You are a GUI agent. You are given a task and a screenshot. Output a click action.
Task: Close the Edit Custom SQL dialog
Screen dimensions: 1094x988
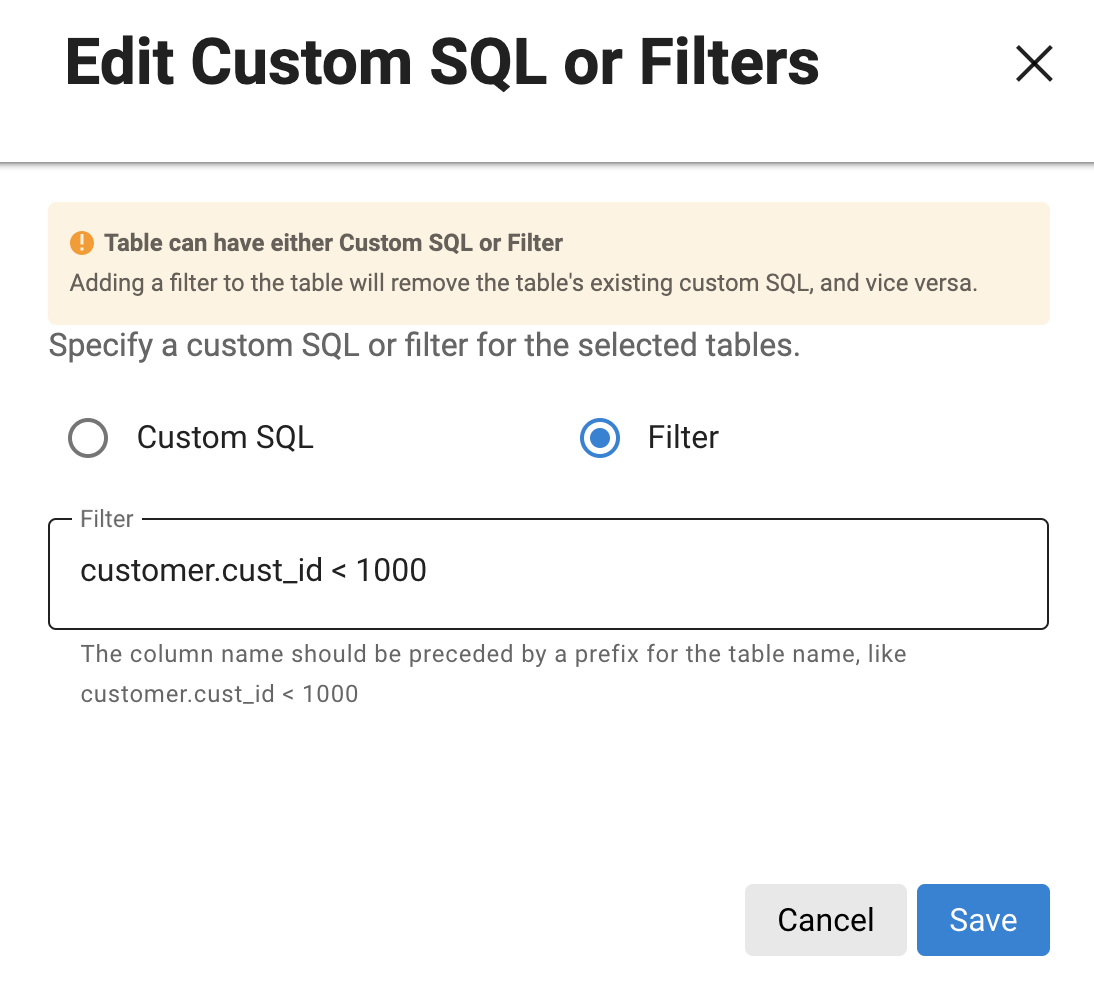[1034, 64]
